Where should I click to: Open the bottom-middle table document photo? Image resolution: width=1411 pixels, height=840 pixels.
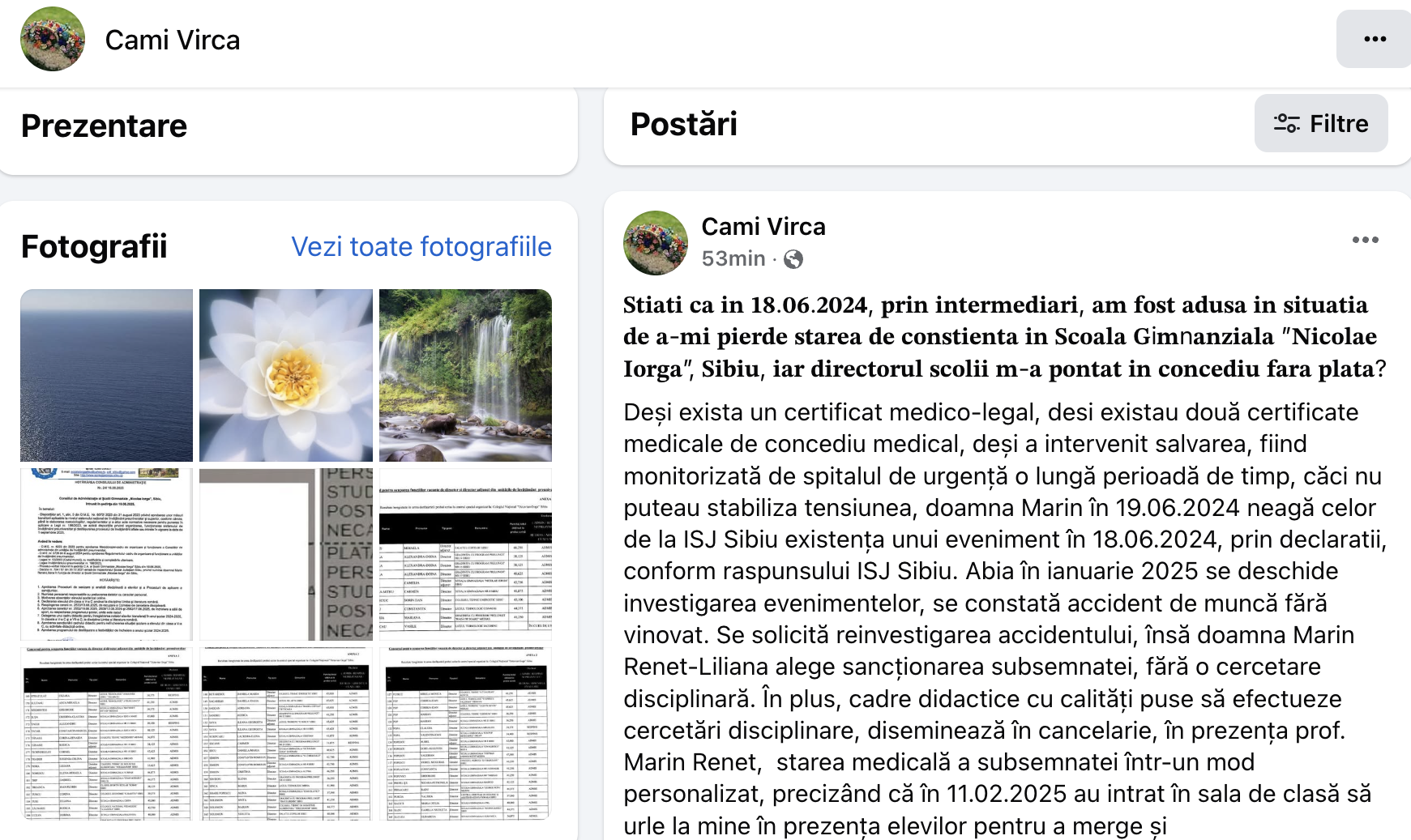tap(286, 733)
